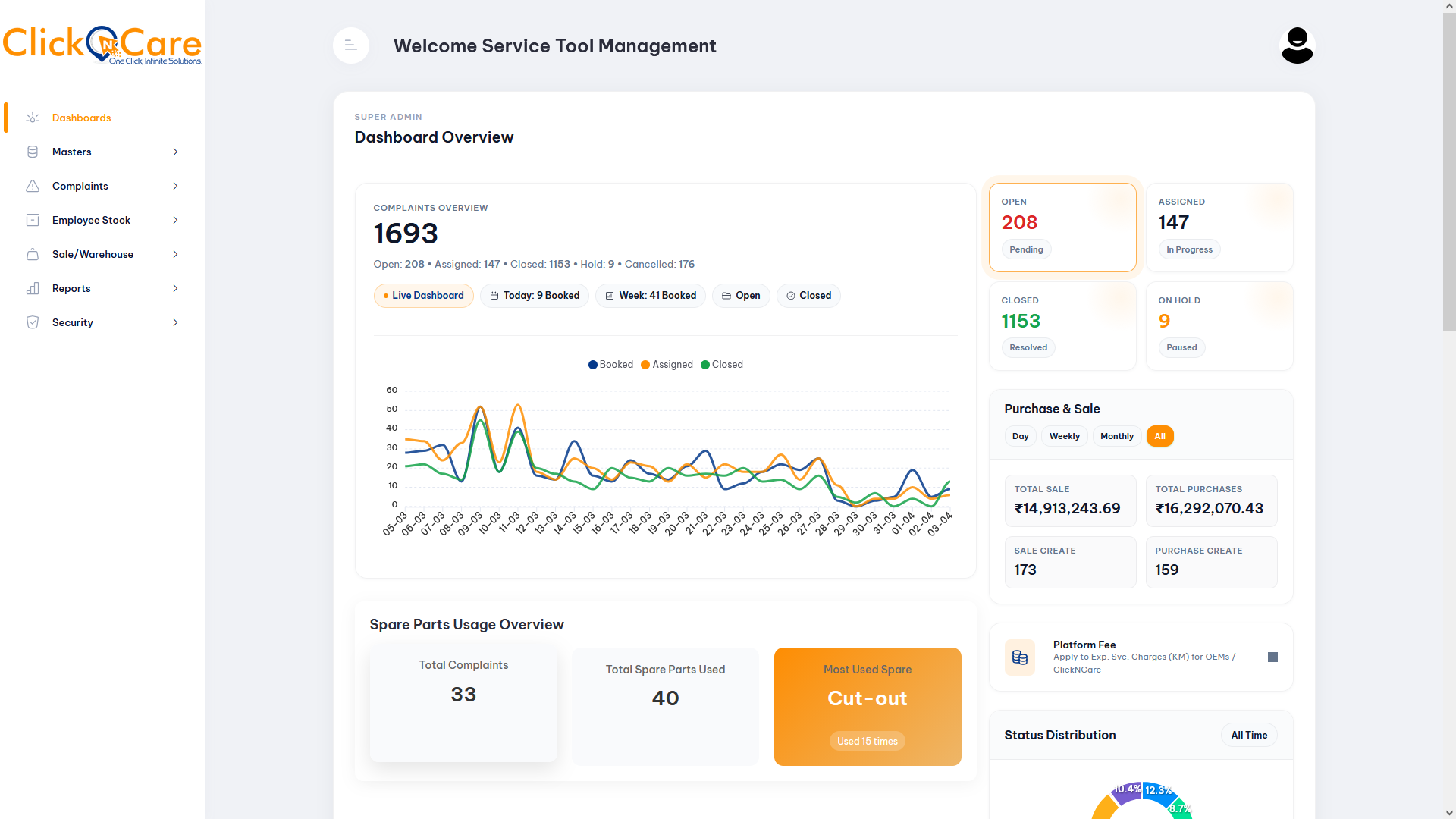Click the Sale Create 173 card

1070,562
